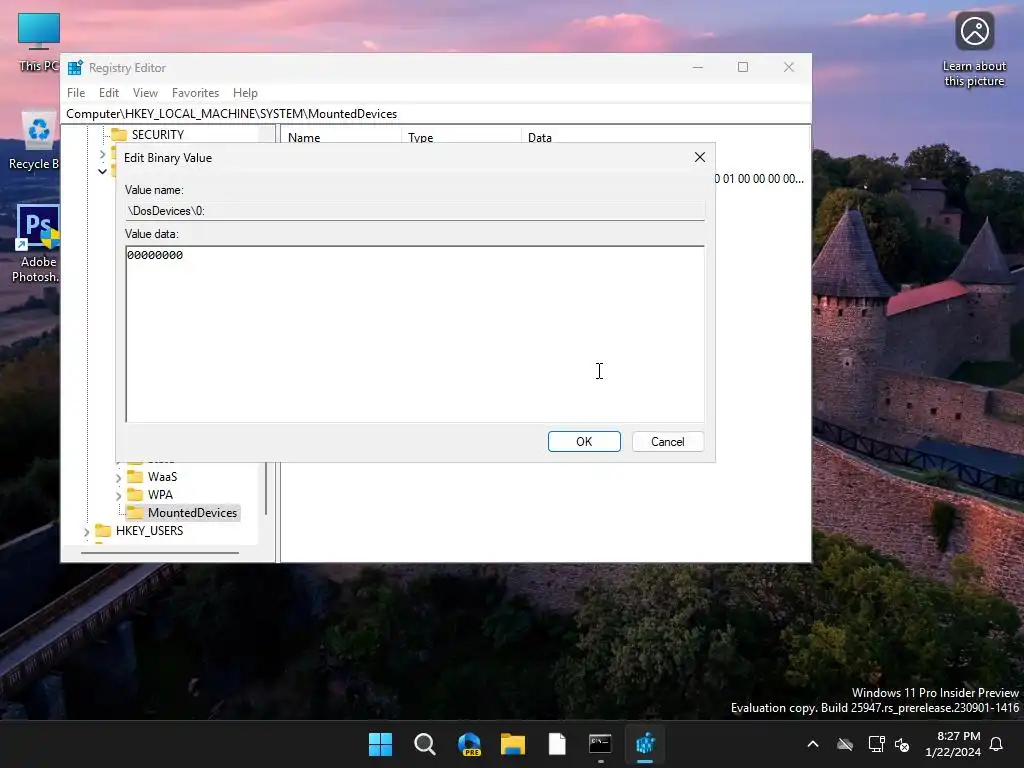Select the WaaS key in the tree
This screenshot has width=1024, height=768.
tap(162, 477)
